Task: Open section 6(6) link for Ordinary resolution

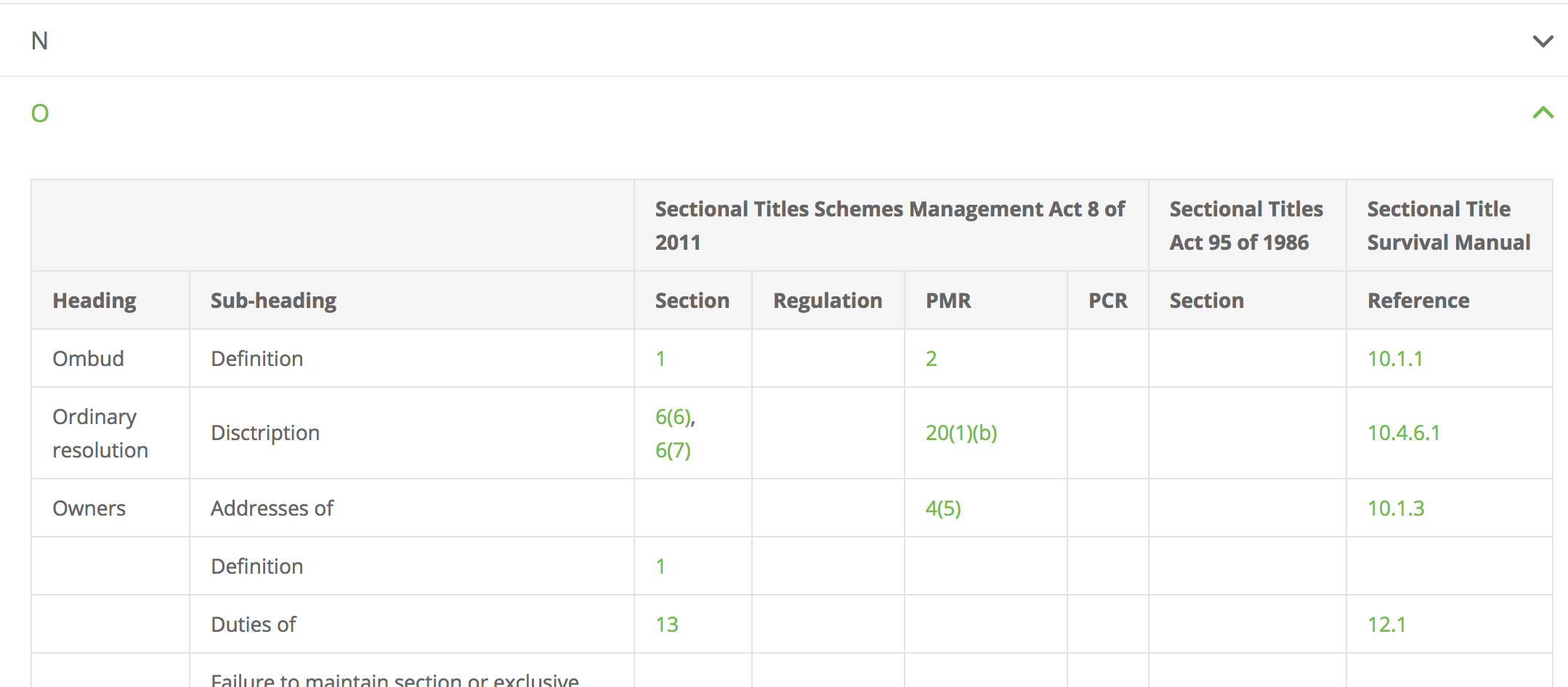Action: coord(674,417)
